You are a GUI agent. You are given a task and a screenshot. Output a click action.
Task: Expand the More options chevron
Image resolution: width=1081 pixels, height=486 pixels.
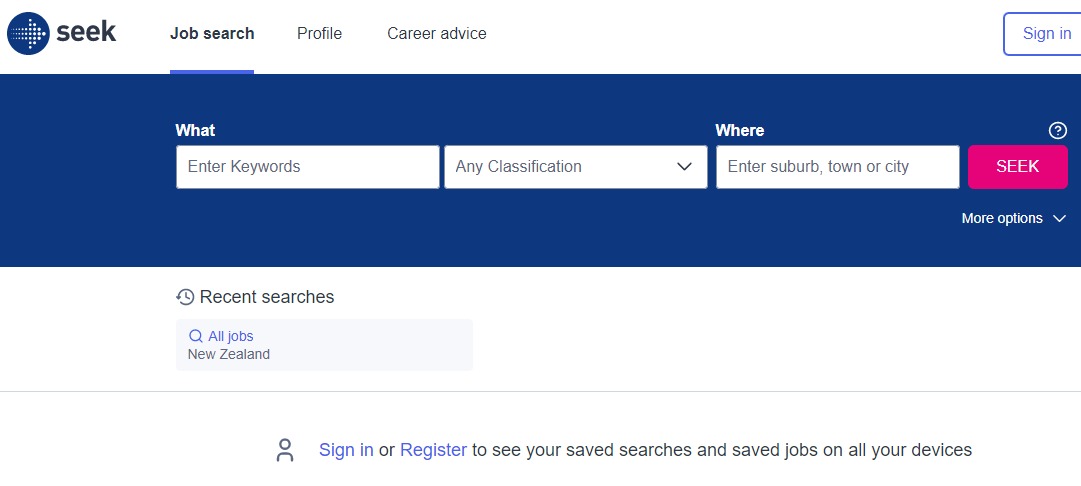1060,219
